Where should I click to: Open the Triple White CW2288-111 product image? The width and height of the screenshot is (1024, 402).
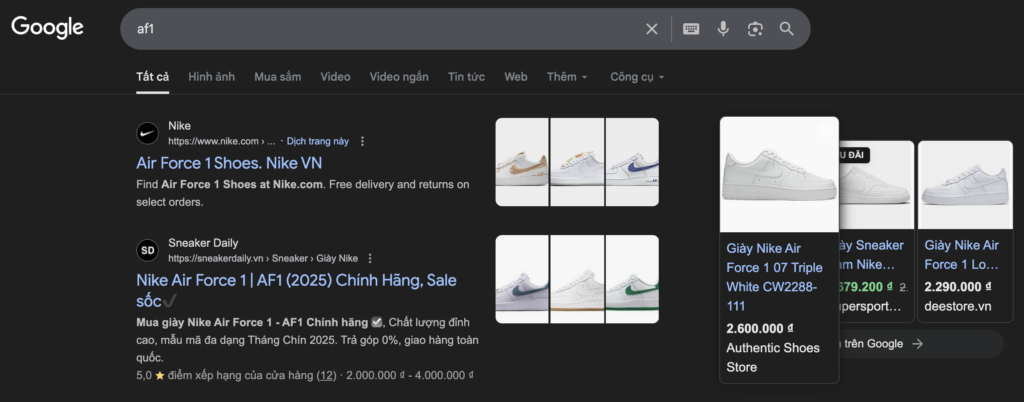779,175
